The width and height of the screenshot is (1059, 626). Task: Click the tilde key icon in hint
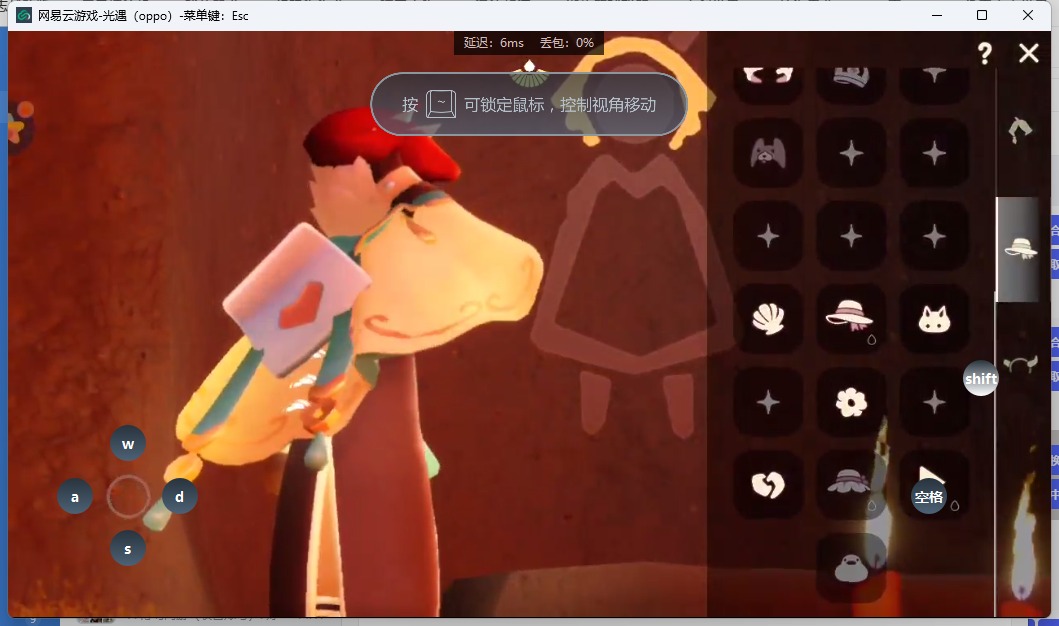pos(441,104)
